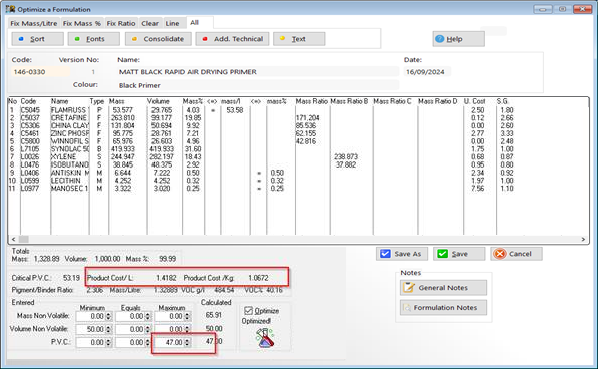Click Consolidate button

pos(158,39)
